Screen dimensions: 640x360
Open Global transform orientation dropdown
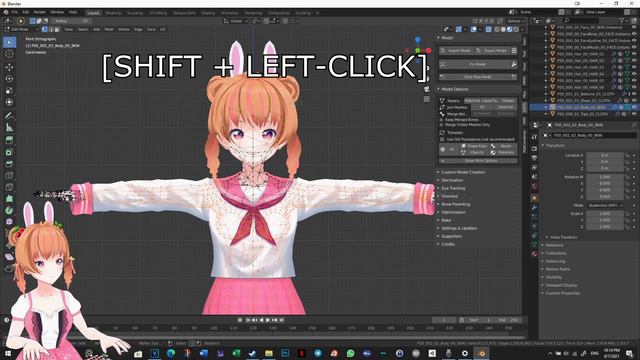(236, 21)
